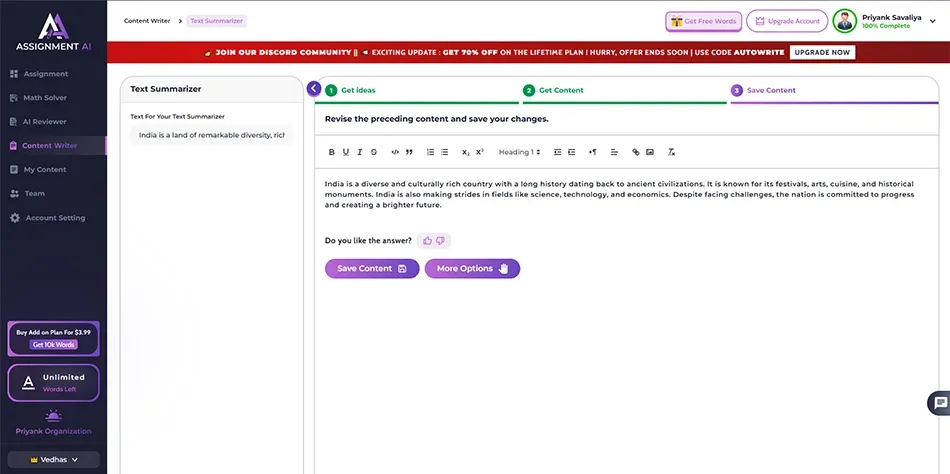Give the answer a thumbs down
This screenshot has width=950, height=474.
[x=440, y=240]
